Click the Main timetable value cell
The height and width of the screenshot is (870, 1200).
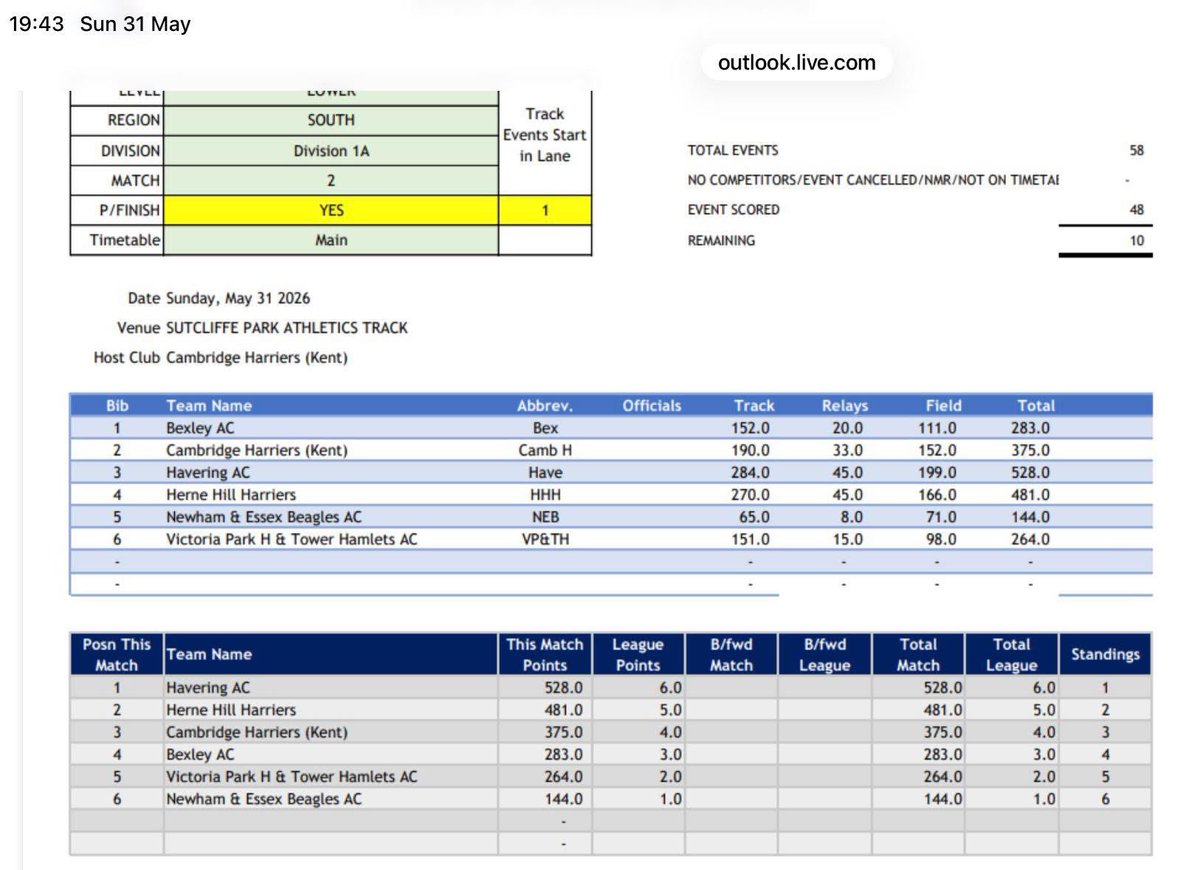click(x=331, y=241)
